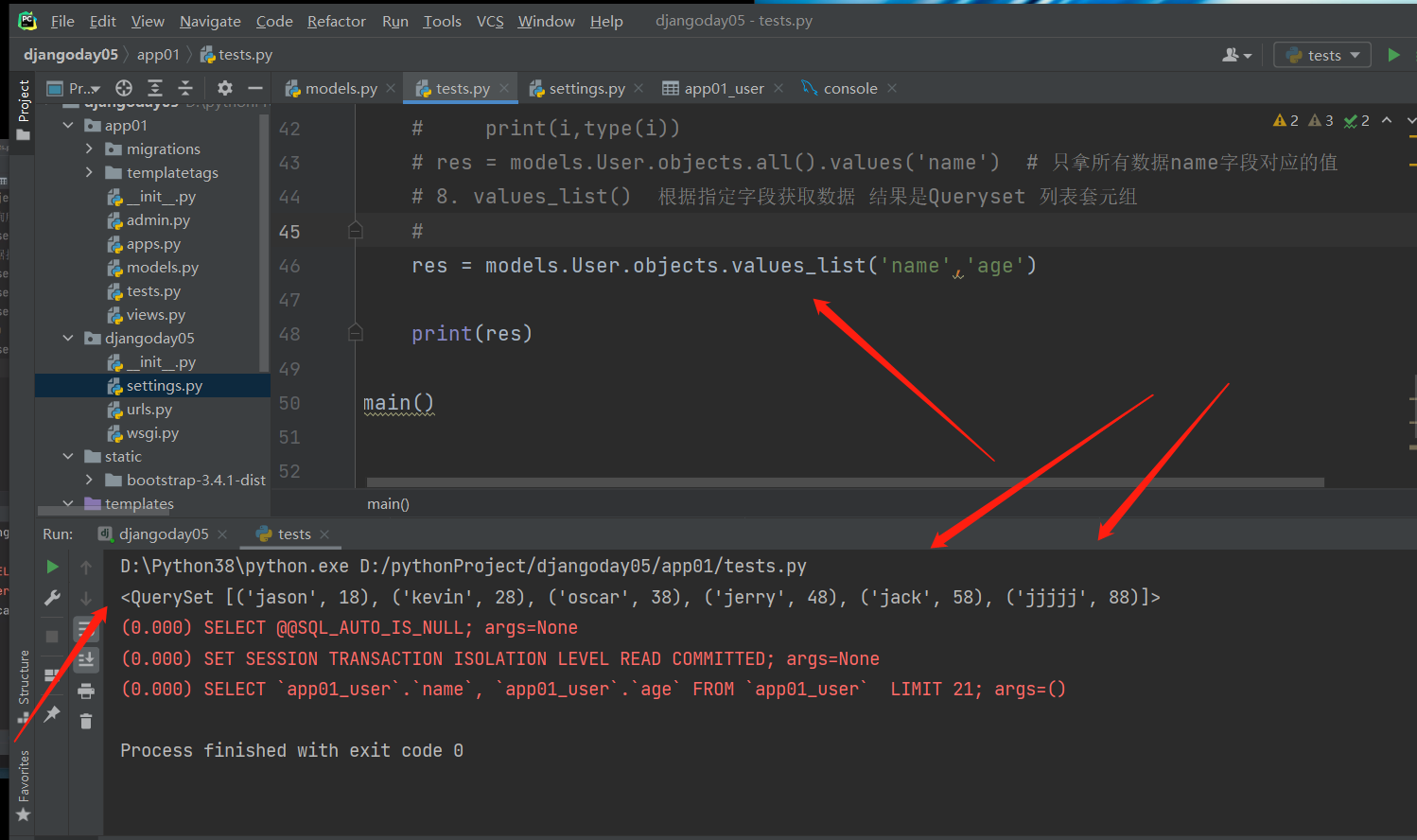Toggle scroll to end in Run console
This screenshot has width=1417, height=840.
pyautogui.click(x=86, y=659)
